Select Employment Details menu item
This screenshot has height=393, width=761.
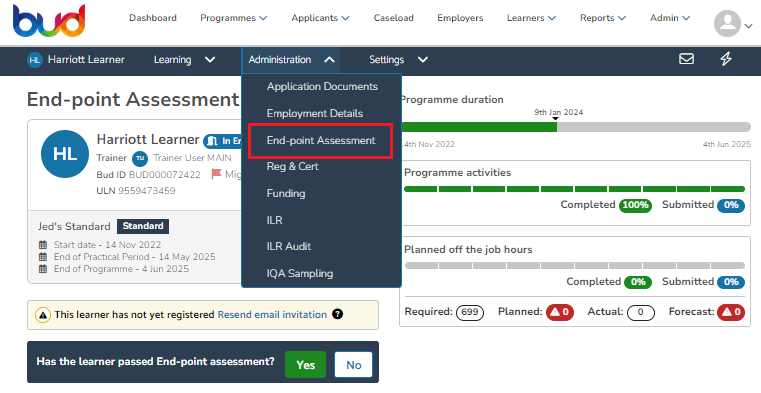(x=314, y=114)
